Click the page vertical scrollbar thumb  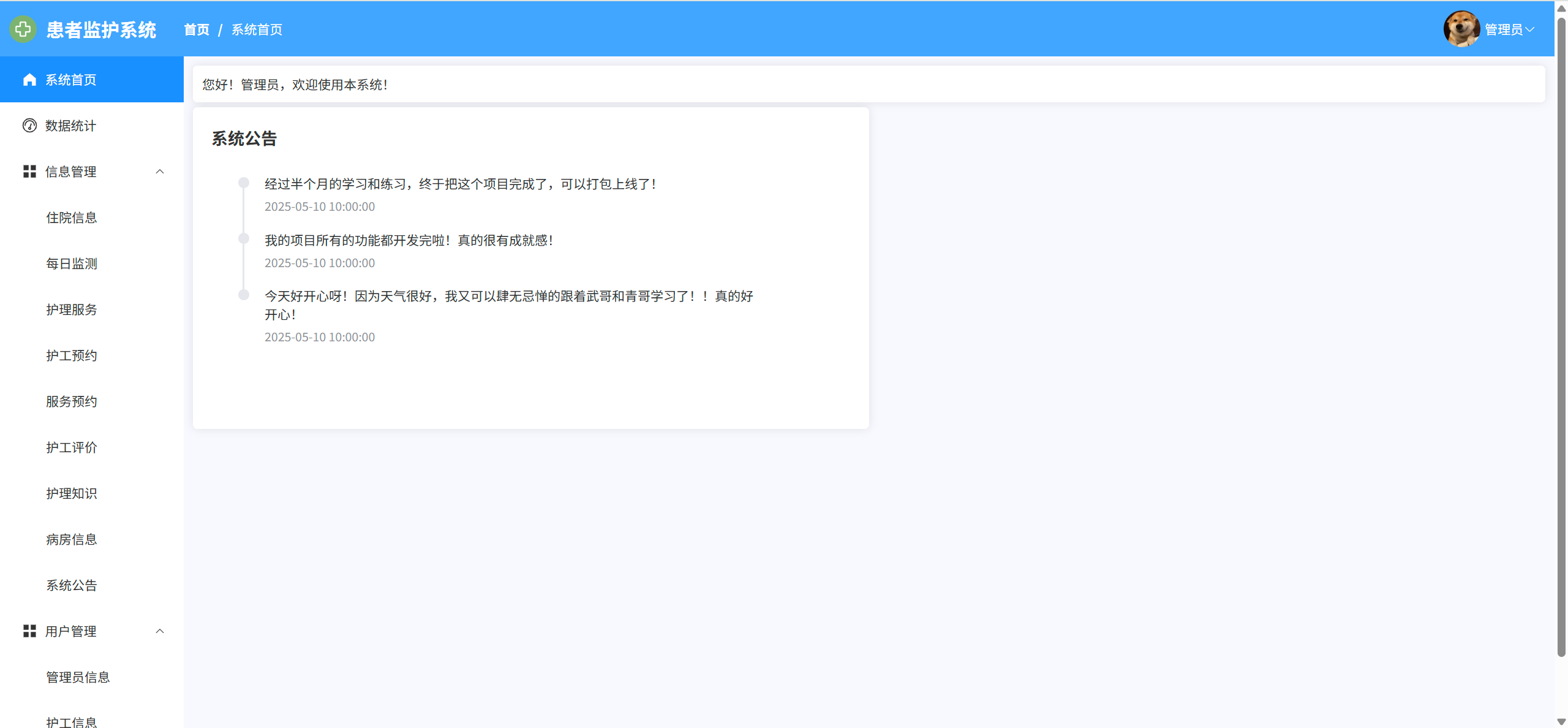click(x=1561, y=337)
